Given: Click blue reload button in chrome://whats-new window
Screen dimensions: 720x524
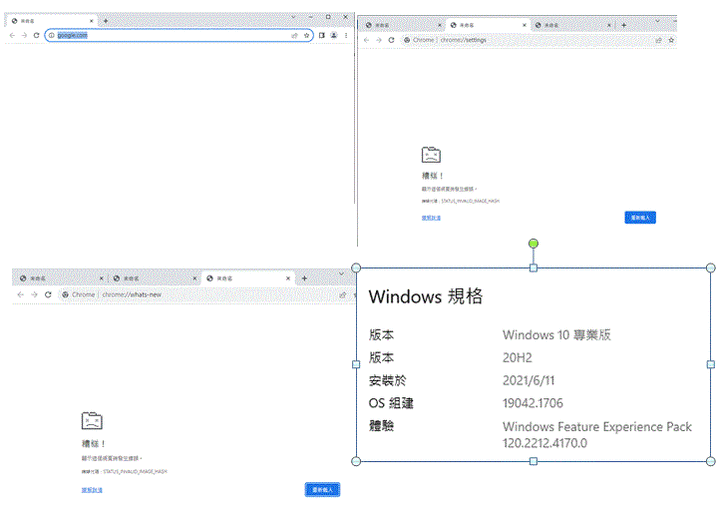Looking at the screenshot, I should click(322, 490).
